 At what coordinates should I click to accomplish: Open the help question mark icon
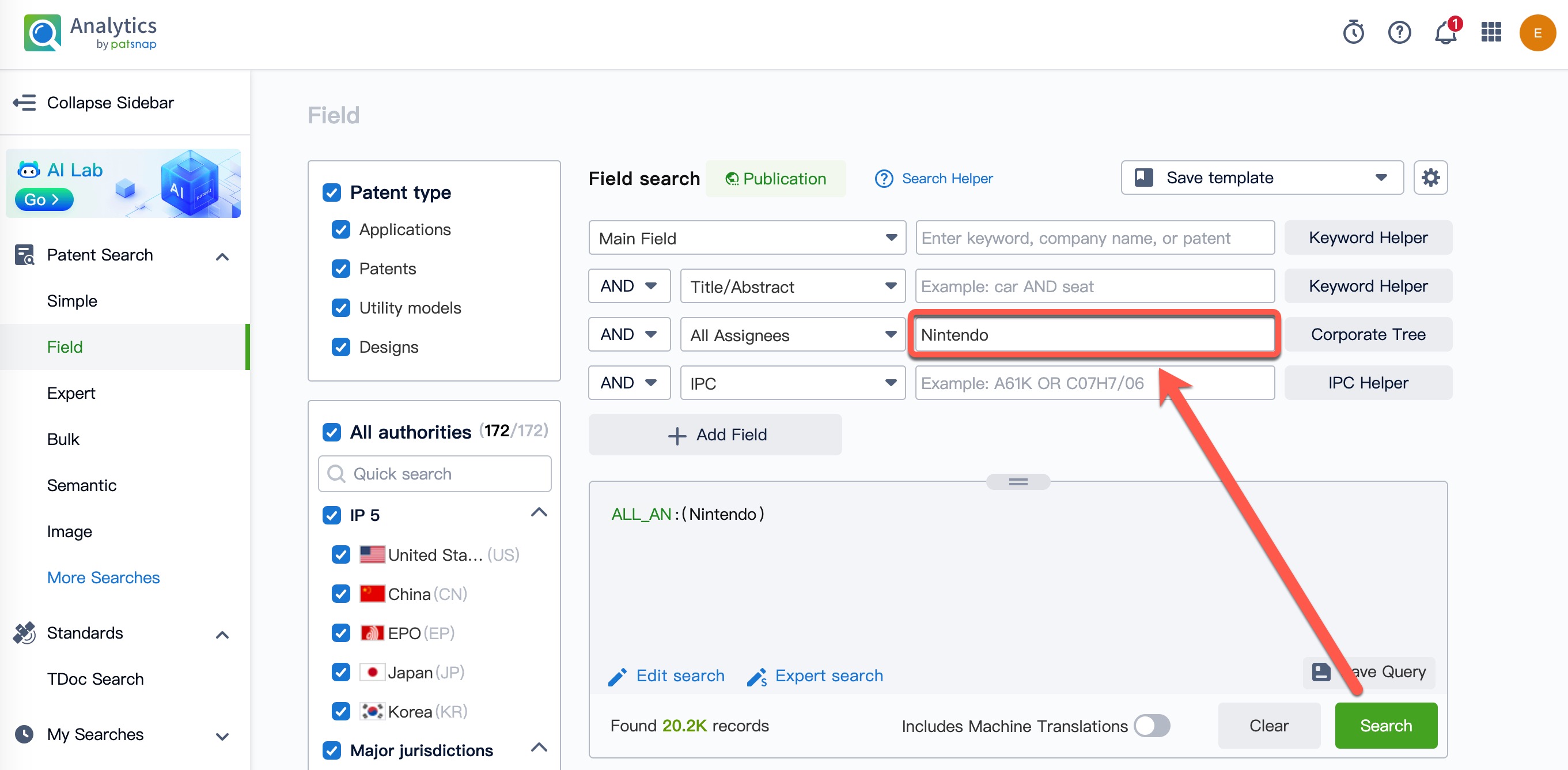click(1399, 32)
